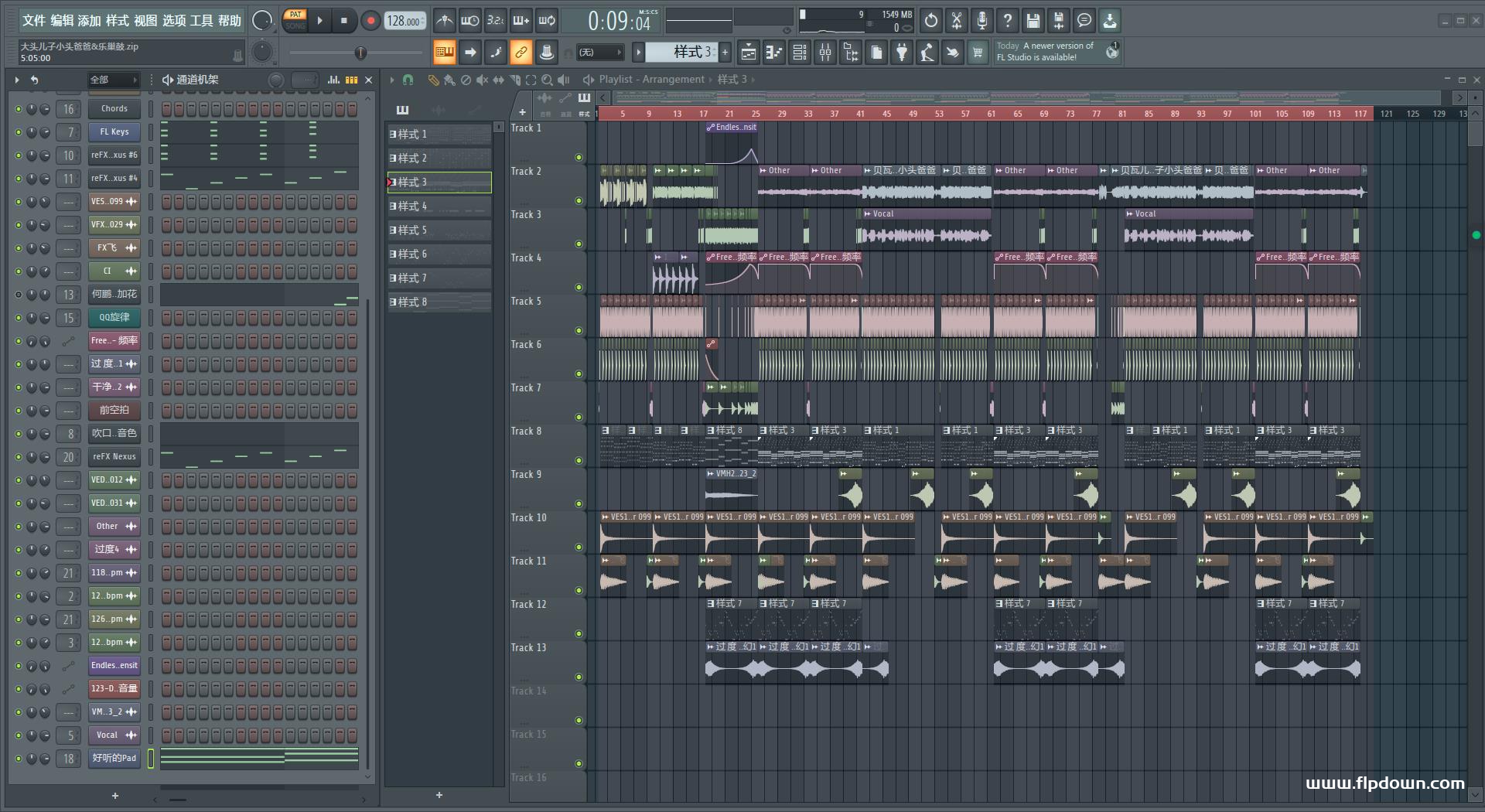Open the 选项 menu

pos(173,21)
